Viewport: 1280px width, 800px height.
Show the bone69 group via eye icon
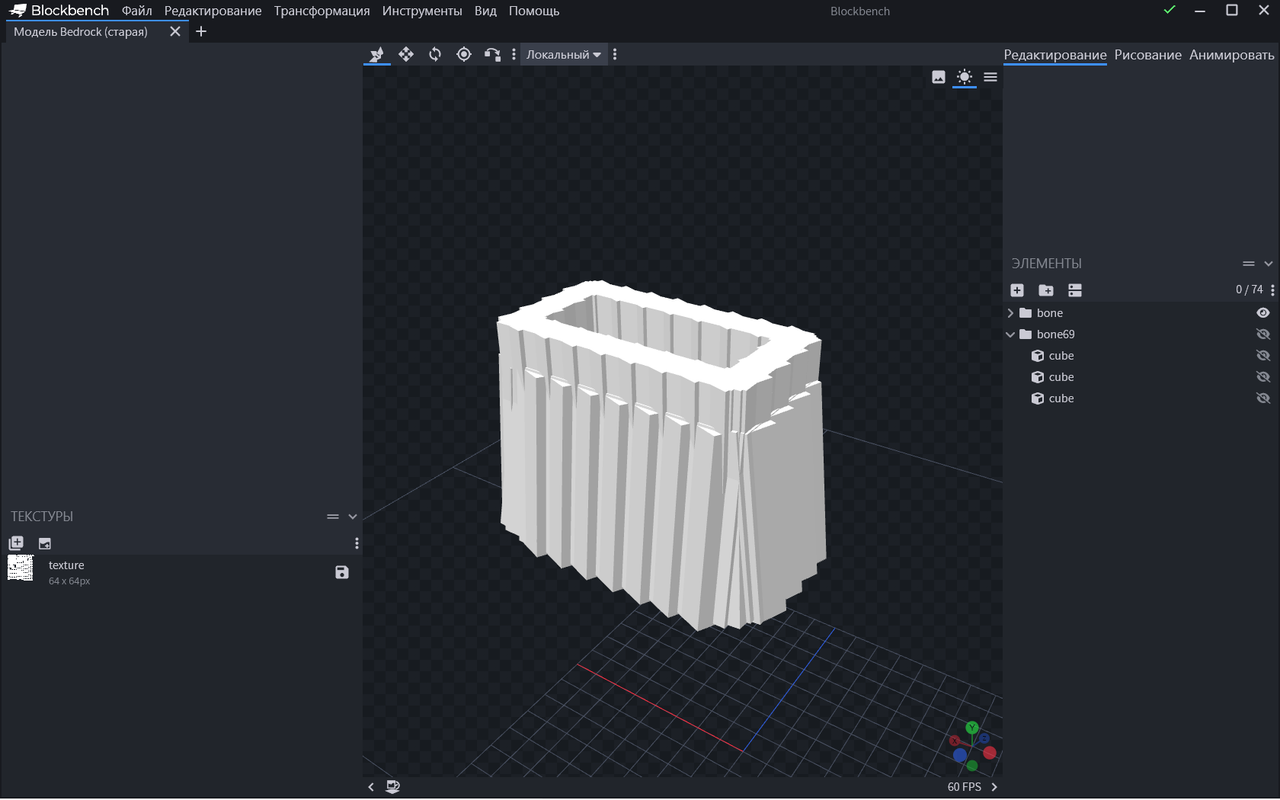pyautogui.click(x=1263, y=334)
